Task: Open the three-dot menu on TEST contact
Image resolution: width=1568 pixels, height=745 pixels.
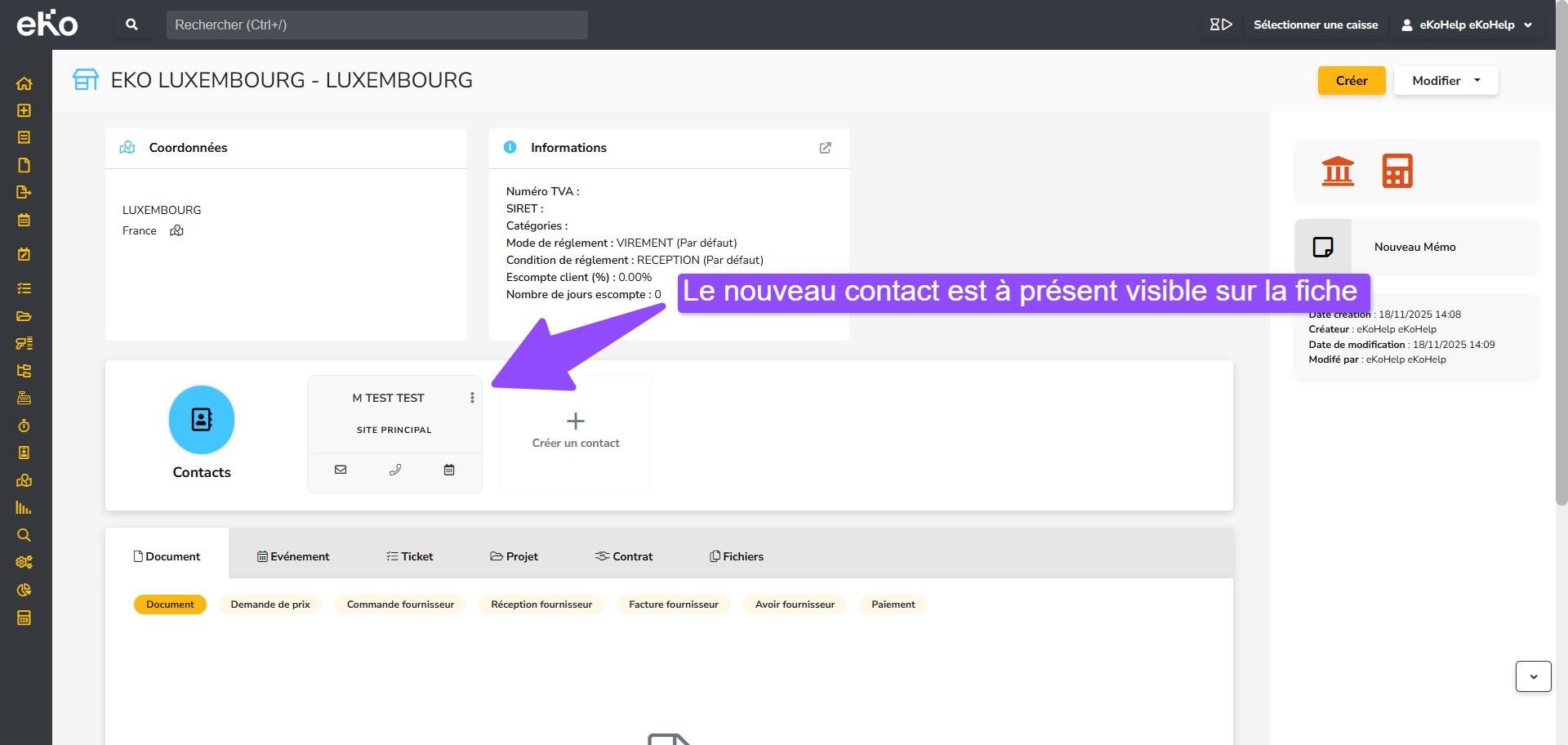Action: pyautogui.click(x=472, y=398)
